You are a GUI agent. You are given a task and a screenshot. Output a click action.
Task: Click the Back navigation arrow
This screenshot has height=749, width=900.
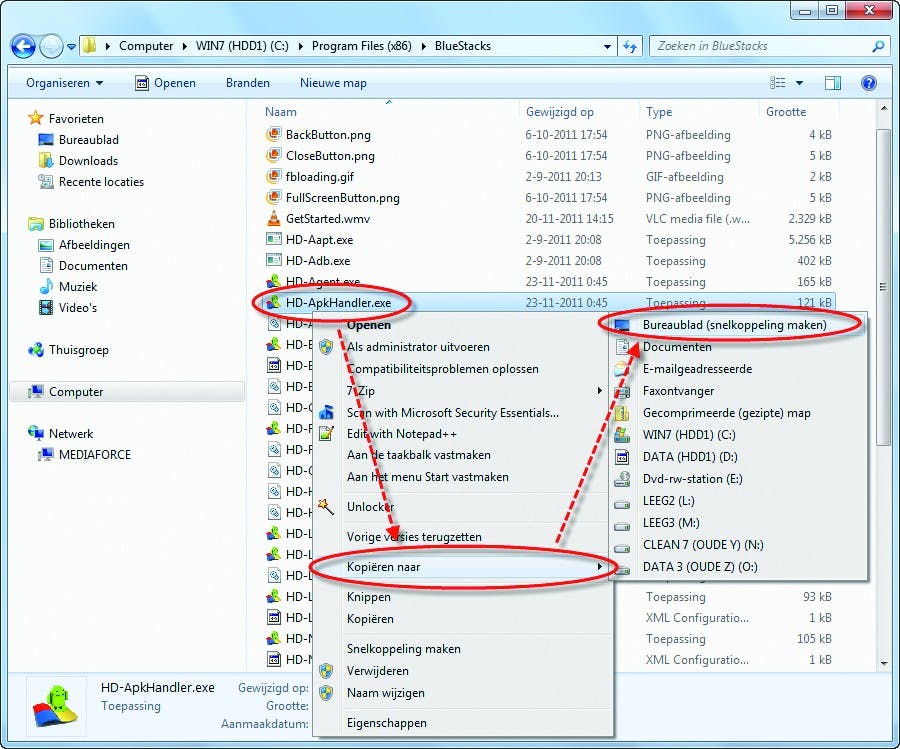coord(23,46)
